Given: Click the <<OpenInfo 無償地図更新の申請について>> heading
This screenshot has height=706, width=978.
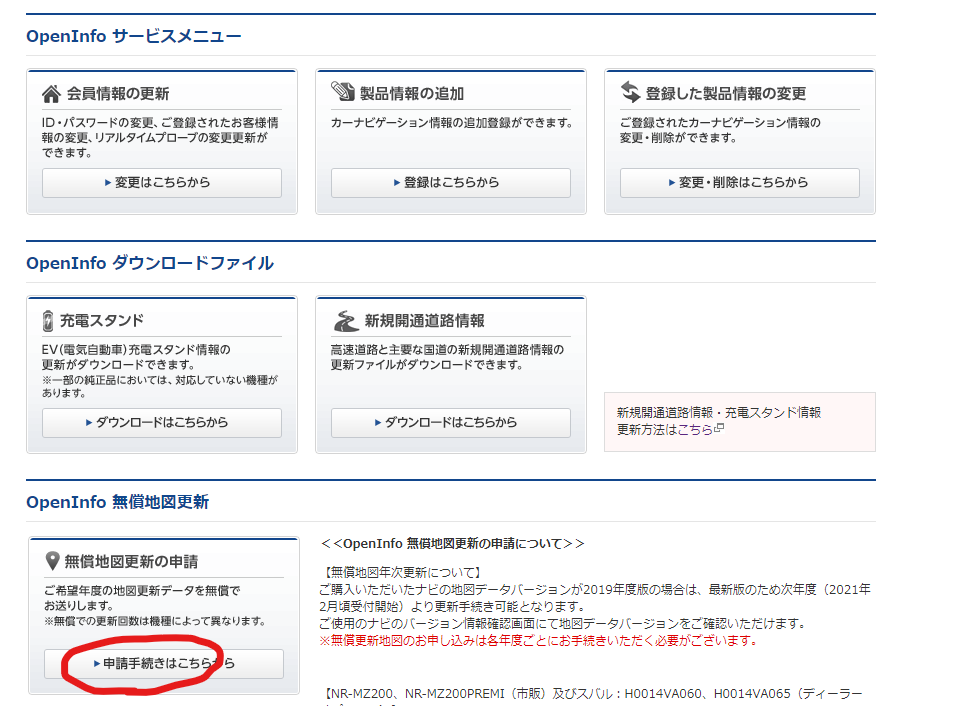Looking at the screenshot, I should click(x=453, y=543).
